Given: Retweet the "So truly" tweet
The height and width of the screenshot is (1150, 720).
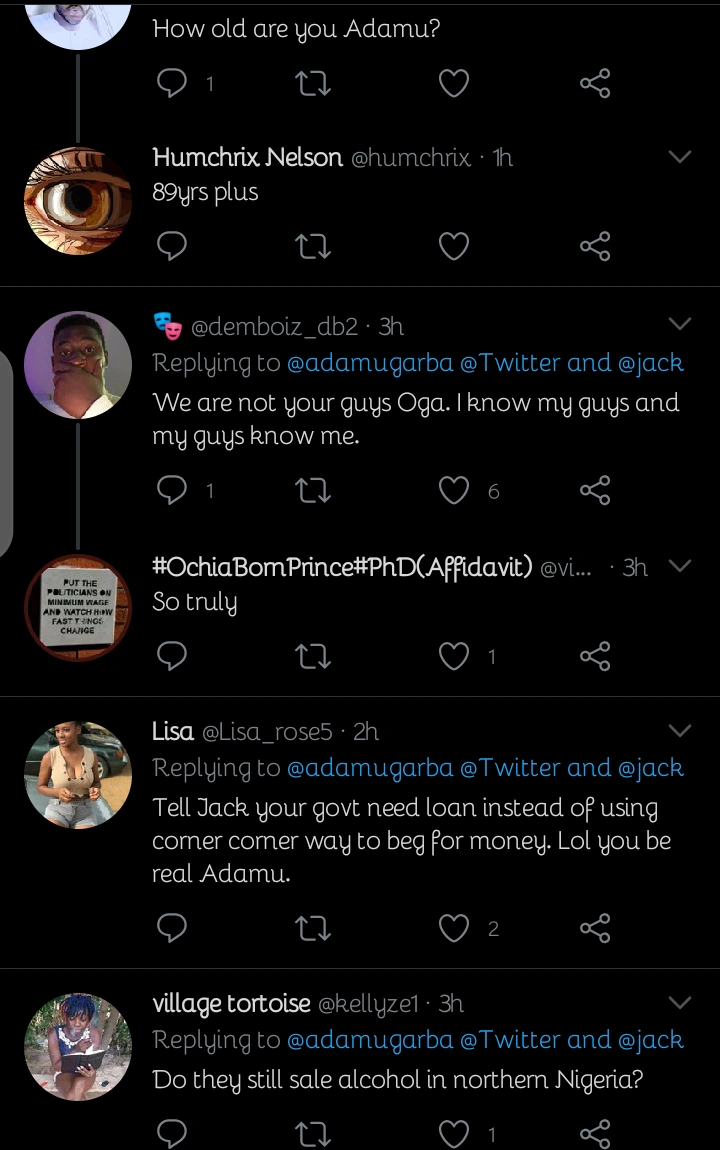Looking at the screenshot, I should pos(314,656).
